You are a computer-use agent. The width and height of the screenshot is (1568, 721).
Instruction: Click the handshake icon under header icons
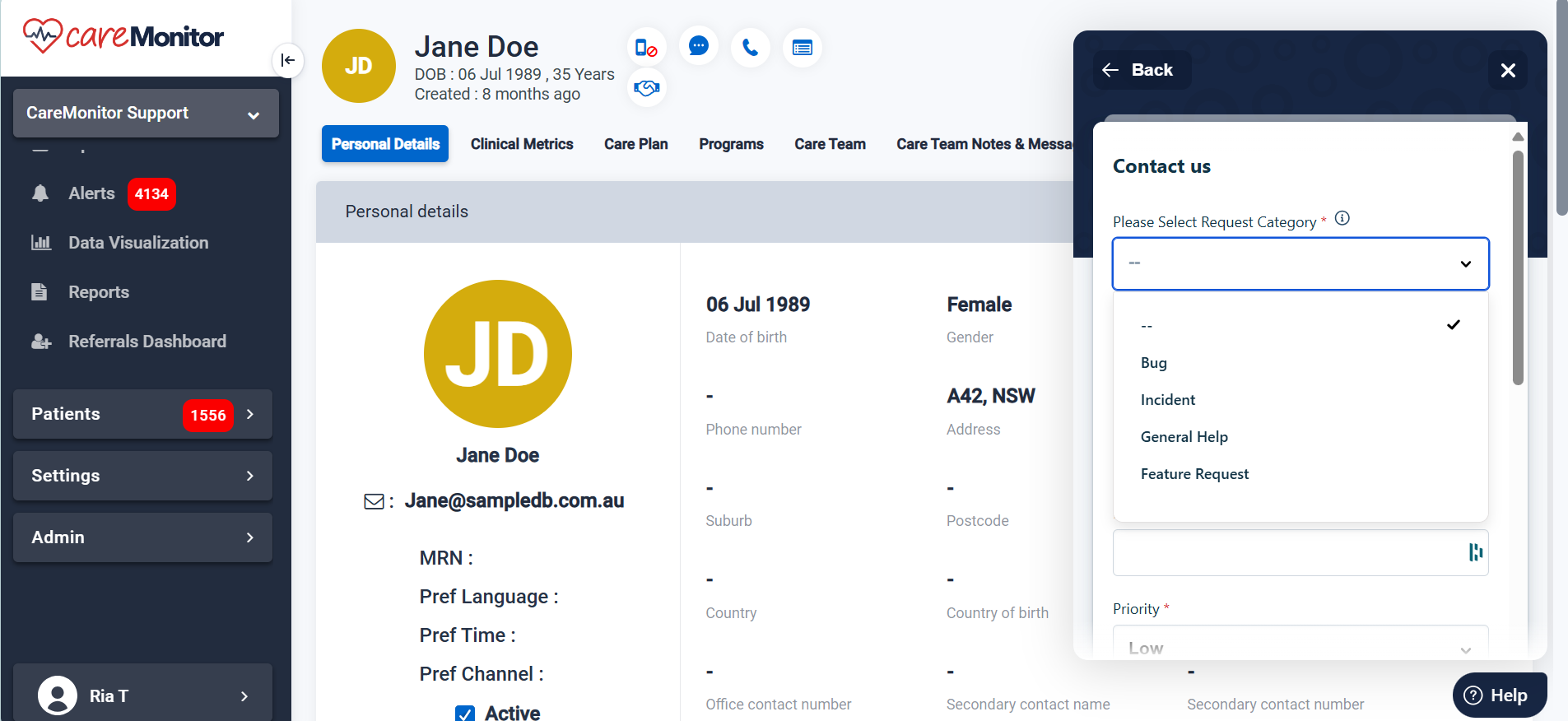646,87
